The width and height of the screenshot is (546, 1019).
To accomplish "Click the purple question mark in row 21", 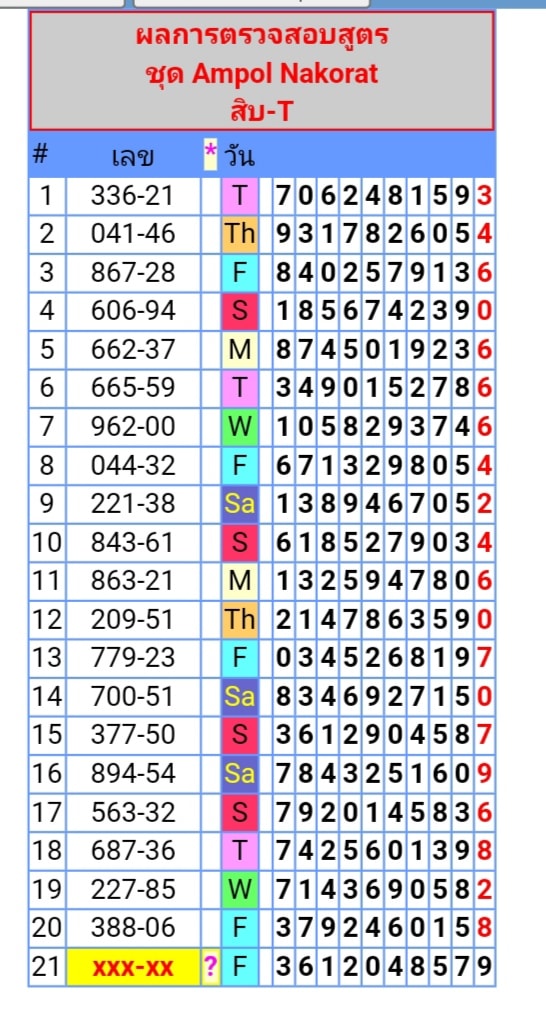I will (210, 967).
